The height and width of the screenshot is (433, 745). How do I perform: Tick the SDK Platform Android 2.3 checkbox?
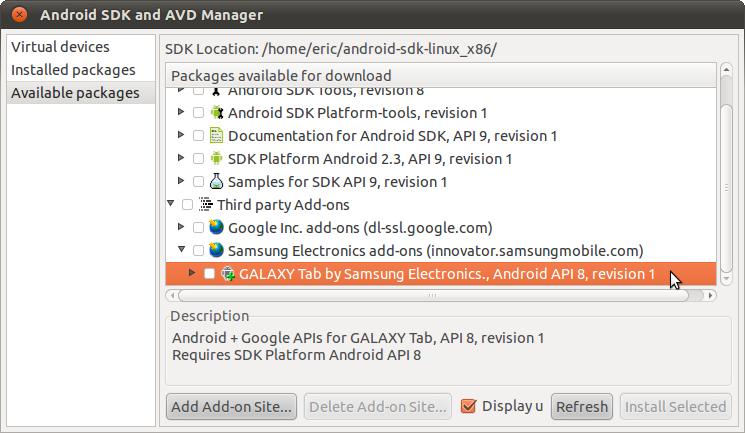click(x=198, y=158)
